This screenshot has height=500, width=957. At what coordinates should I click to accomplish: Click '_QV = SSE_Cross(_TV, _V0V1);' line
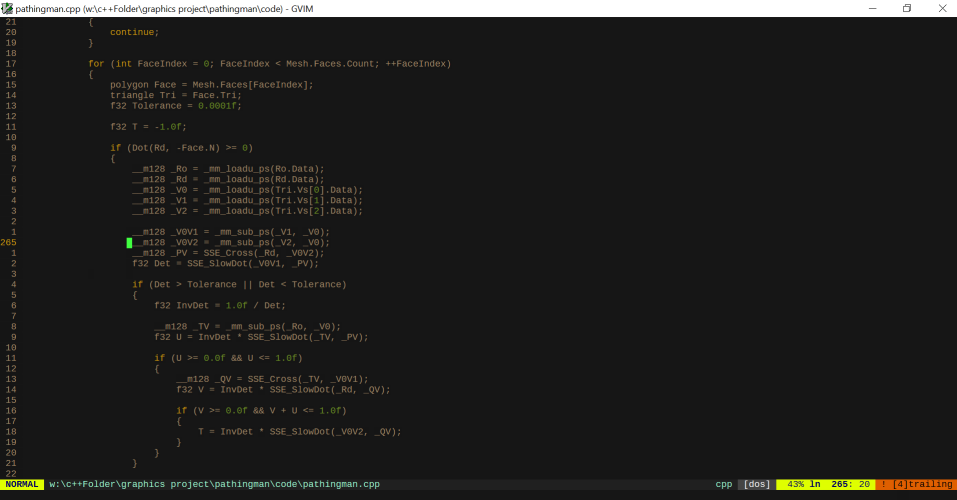tap(272, 379)
